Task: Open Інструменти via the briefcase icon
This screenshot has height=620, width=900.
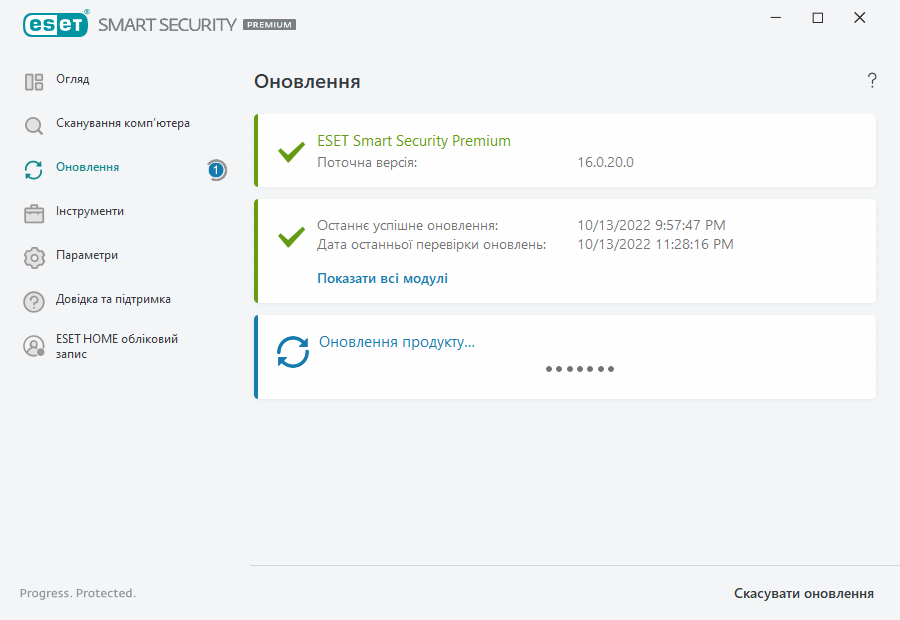Action: coord(34,213)
